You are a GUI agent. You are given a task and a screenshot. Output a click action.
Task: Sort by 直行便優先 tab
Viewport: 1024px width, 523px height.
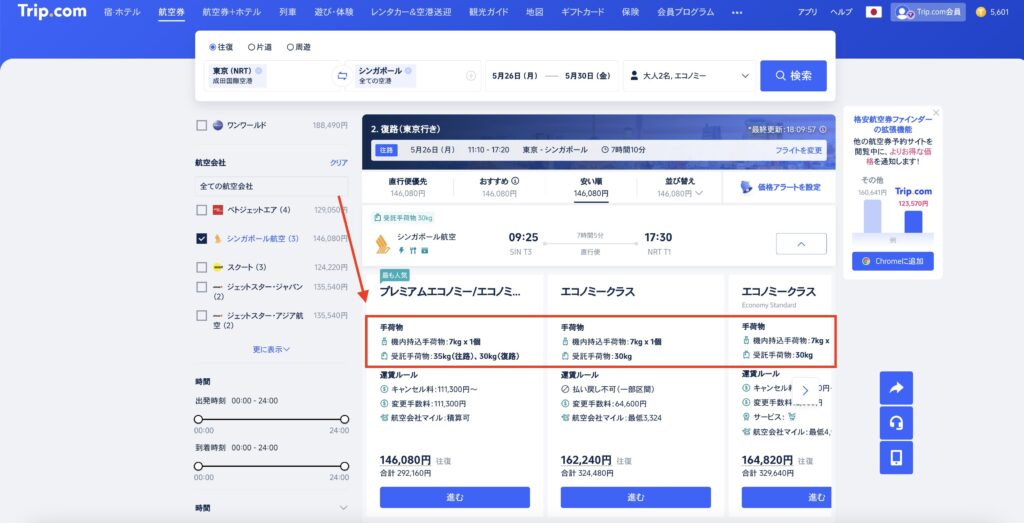pos(408,187)
